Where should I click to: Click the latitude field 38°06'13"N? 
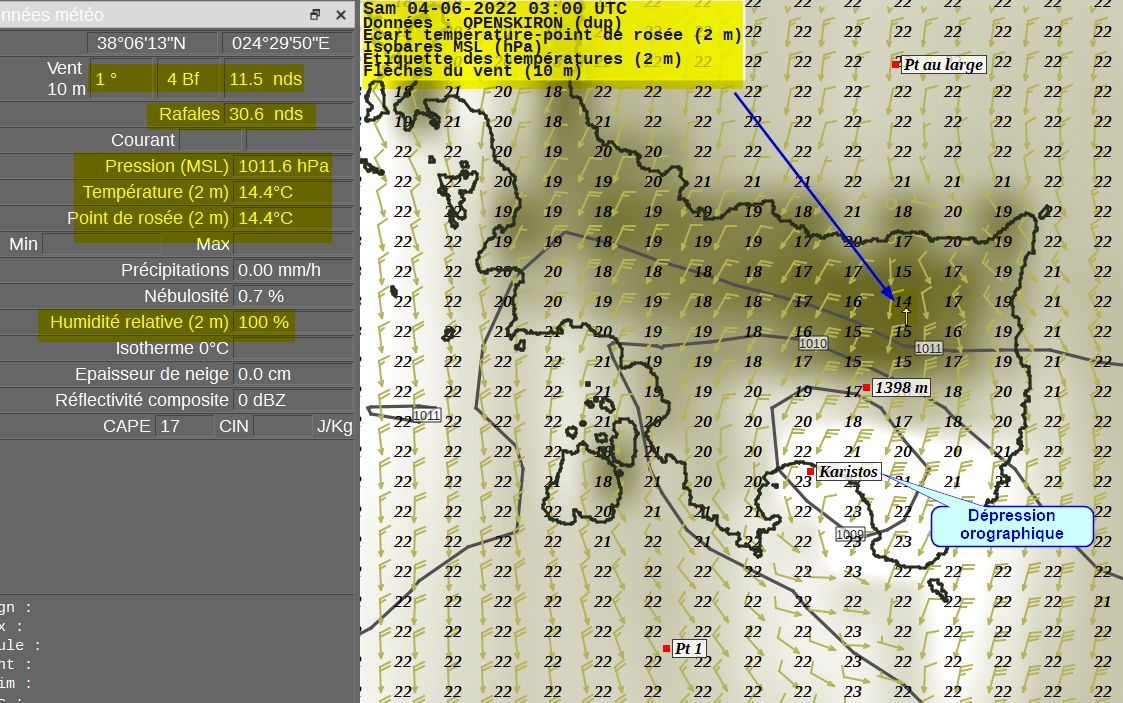pyautogui.click(x=142, y=43)
